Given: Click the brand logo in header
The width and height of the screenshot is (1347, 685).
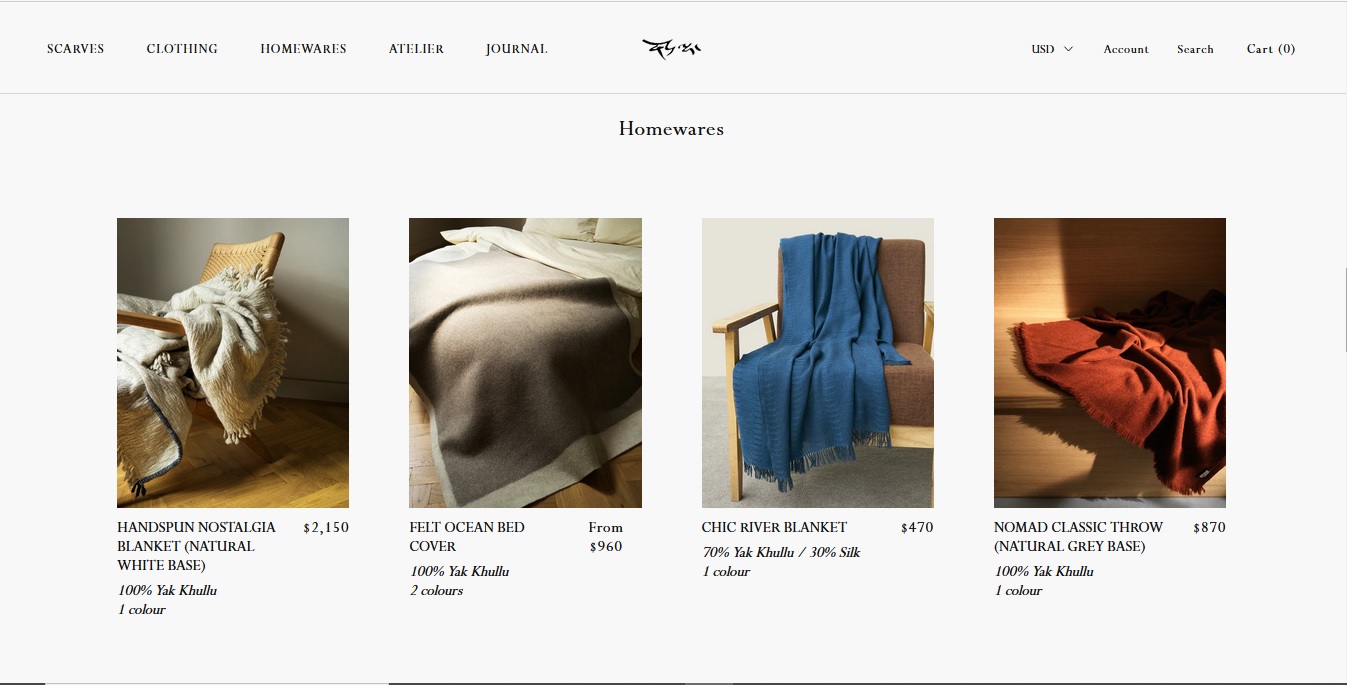Looking at the screenshot, I should (672, 48).
